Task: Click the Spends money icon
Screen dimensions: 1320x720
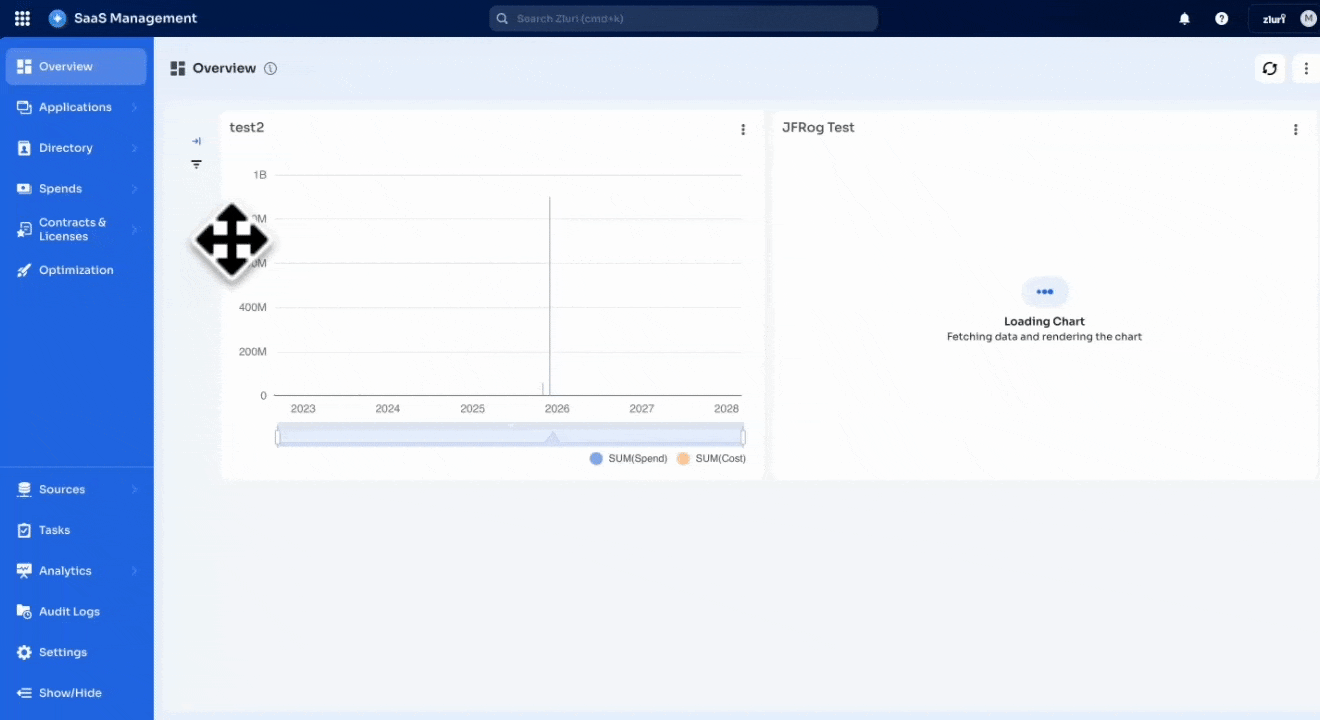Action: point(24,188)
